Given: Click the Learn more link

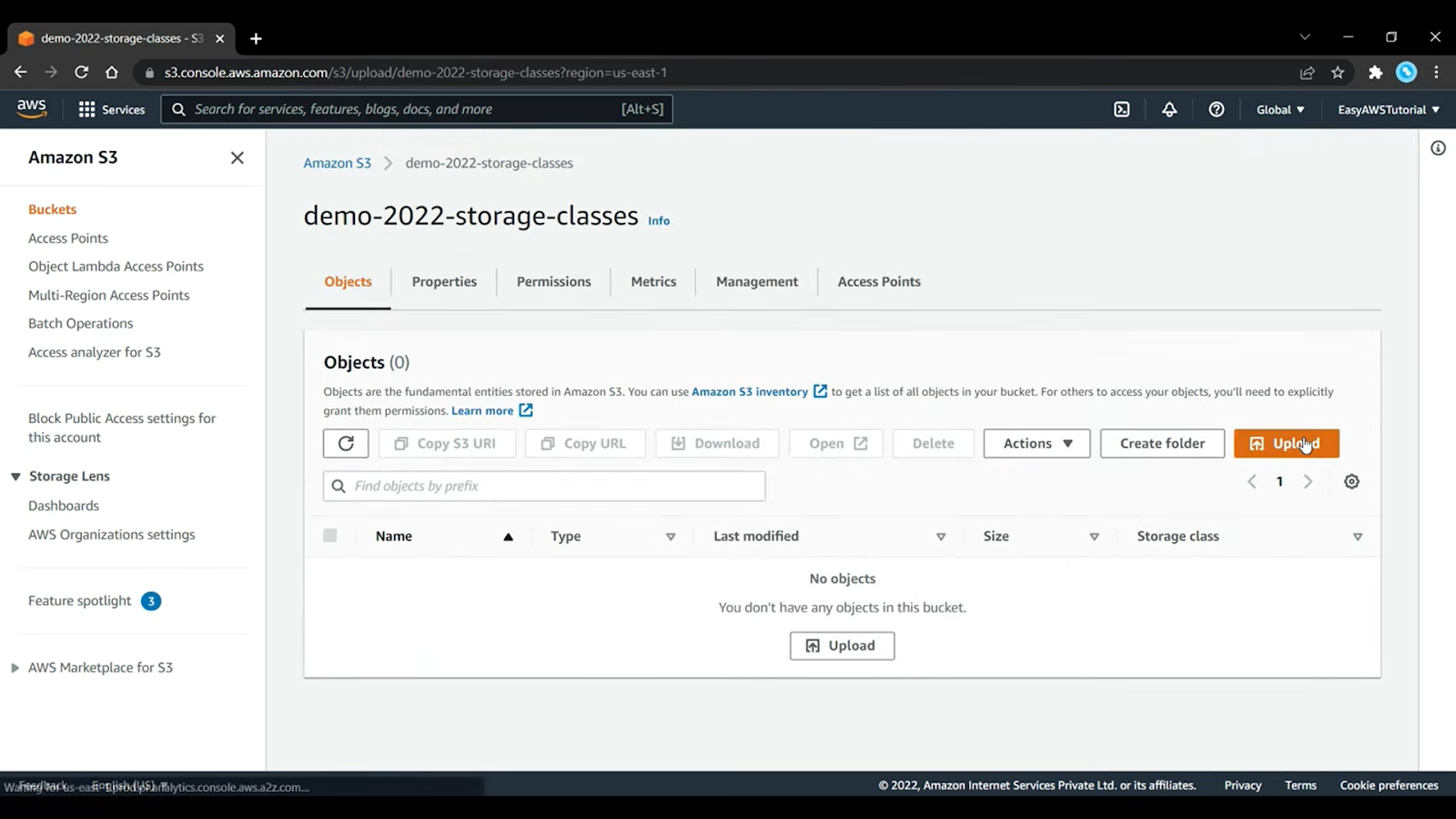Looking at the screenshot, I should (482, 411).
